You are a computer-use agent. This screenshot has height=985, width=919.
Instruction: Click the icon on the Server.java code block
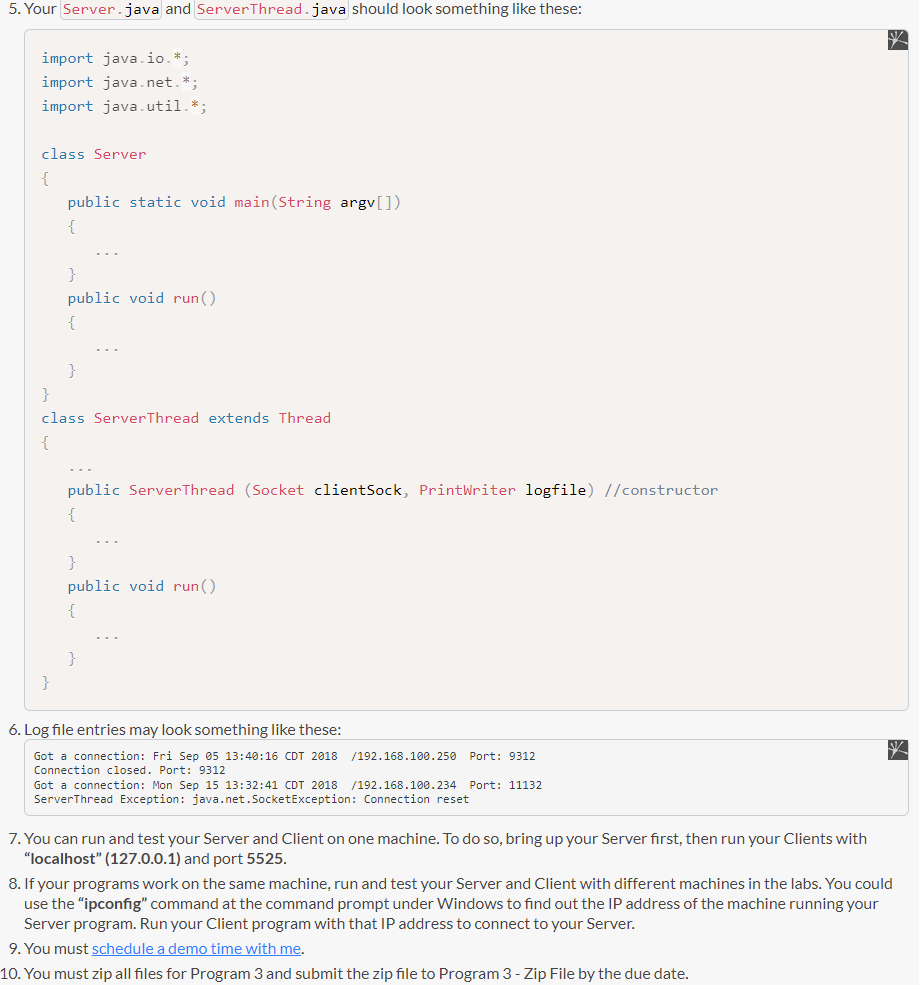pyautogui.click(x=897, y=40)
